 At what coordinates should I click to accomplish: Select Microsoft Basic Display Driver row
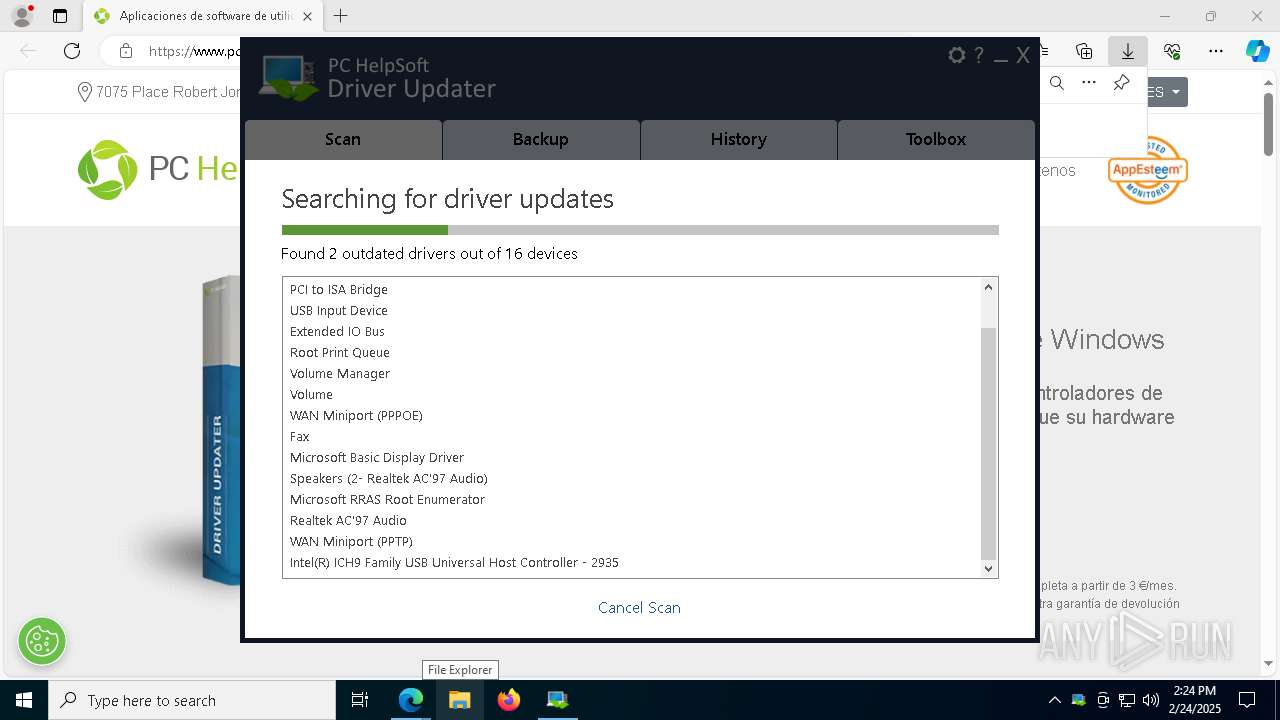632,458
